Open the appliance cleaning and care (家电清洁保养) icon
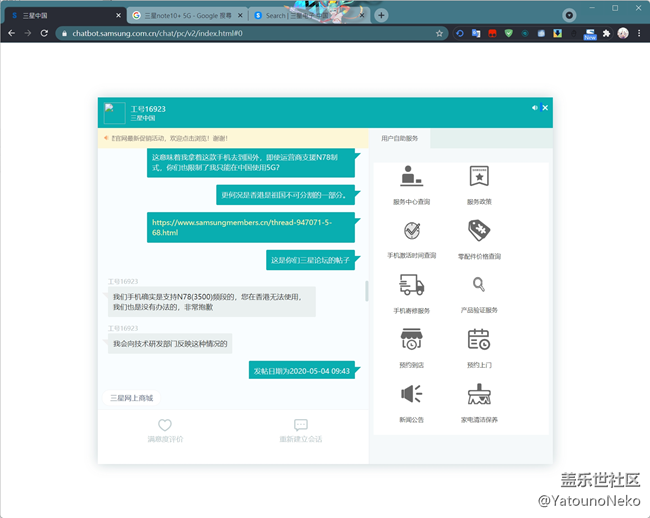 [x=479, y=394]
